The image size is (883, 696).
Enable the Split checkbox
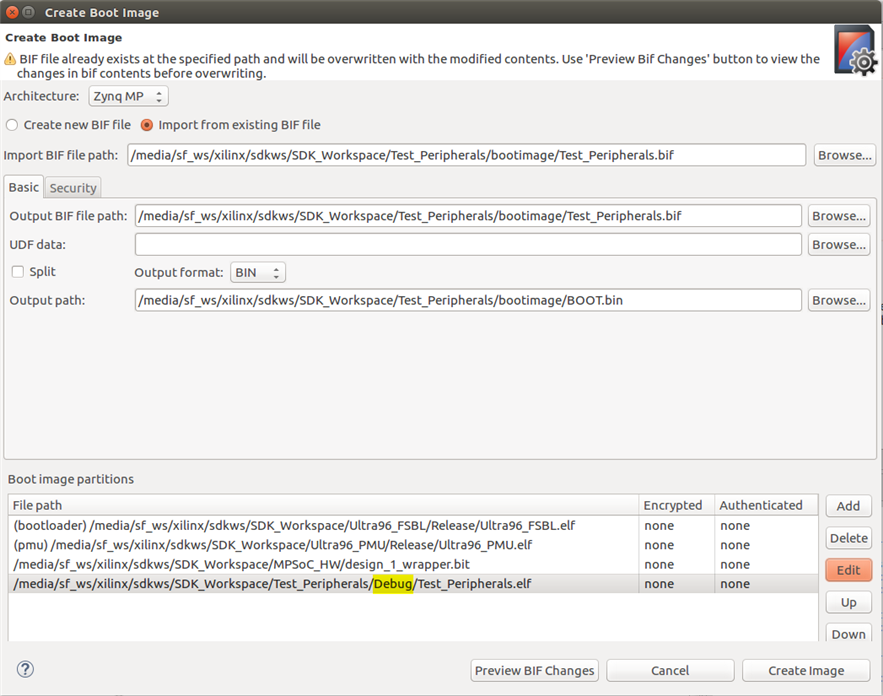[x=17, y=272]
